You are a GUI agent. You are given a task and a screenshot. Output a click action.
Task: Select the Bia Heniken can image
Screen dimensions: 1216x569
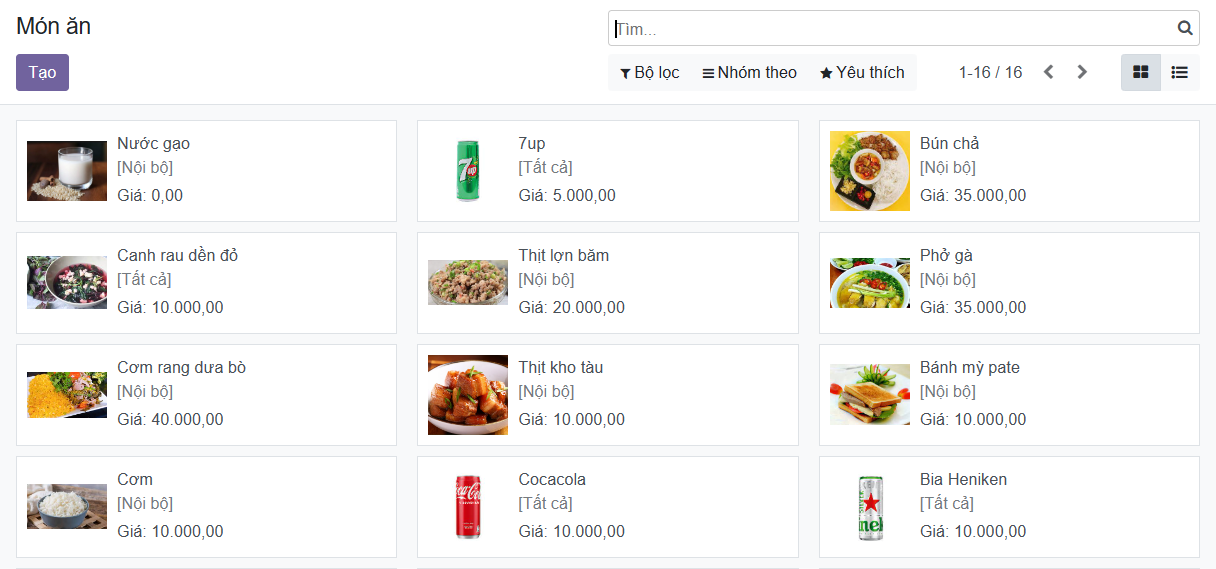870,507
